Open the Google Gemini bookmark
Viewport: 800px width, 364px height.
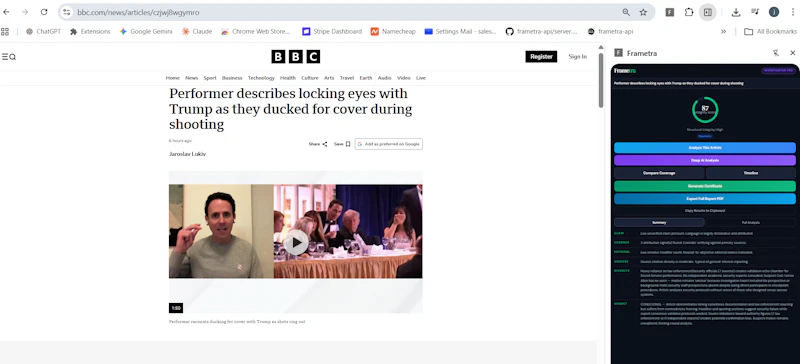pos(146,32)
